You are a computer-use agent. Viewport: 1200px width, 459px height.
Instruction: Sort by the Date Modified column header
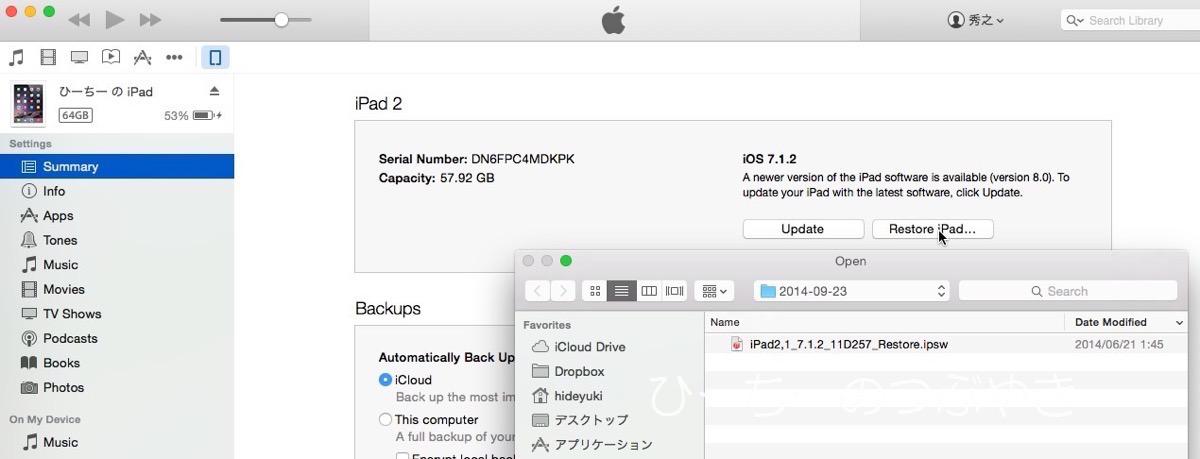point(1127,322)
